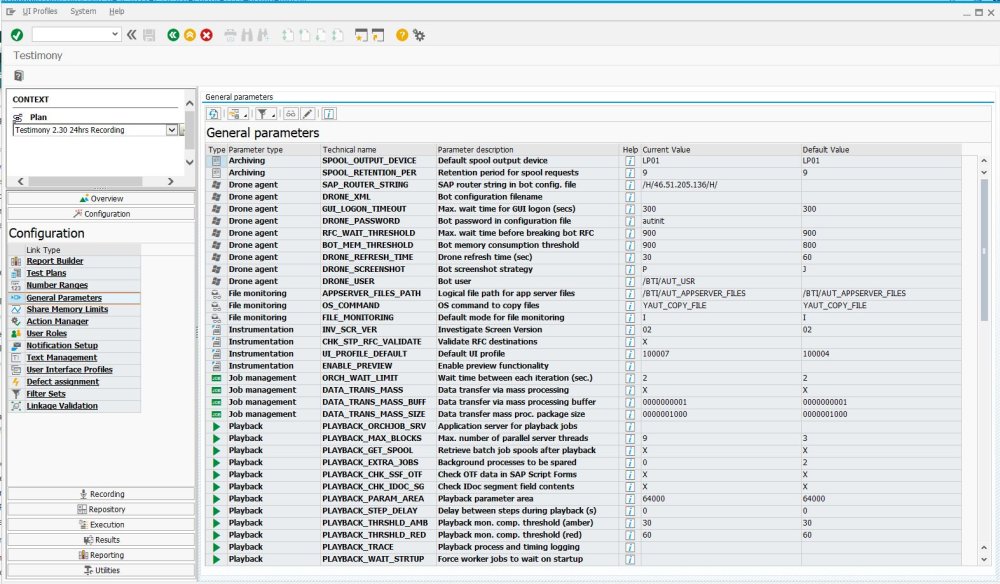Click Help icon for ORCH_WAIT_LIMIT row
Screen dimensions: 1000x584
pos(629,378)
